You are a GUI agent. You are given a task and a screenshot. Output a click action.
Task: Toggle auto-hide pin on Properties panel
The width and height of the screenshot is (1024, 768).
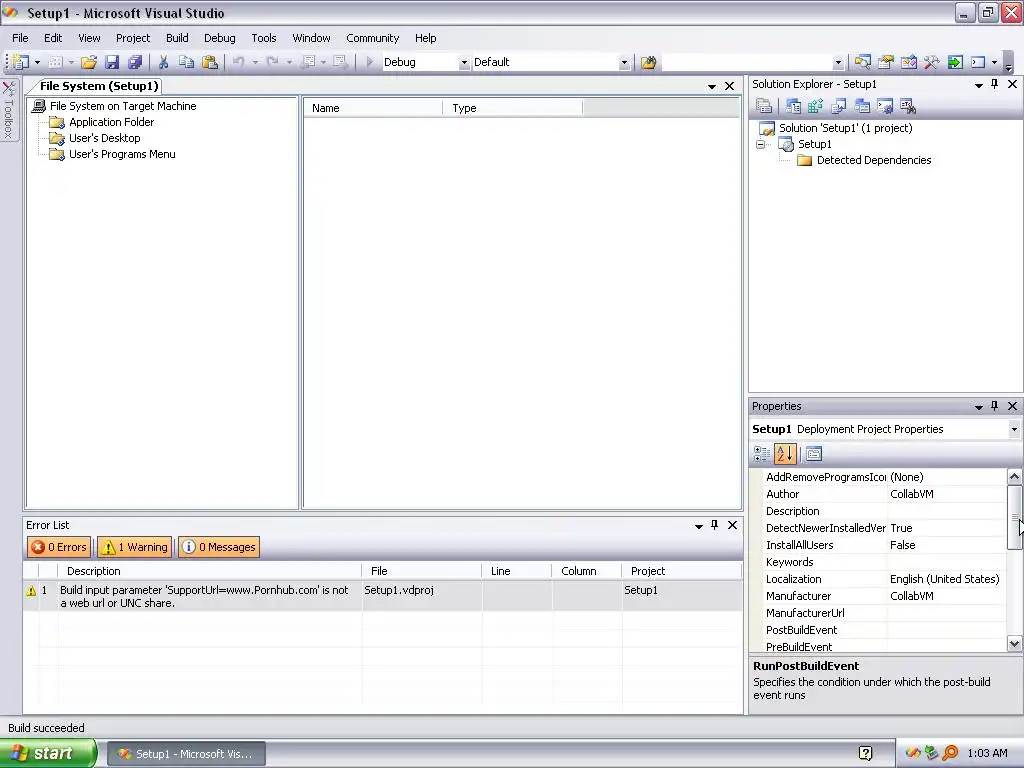[x=995, y=406]
